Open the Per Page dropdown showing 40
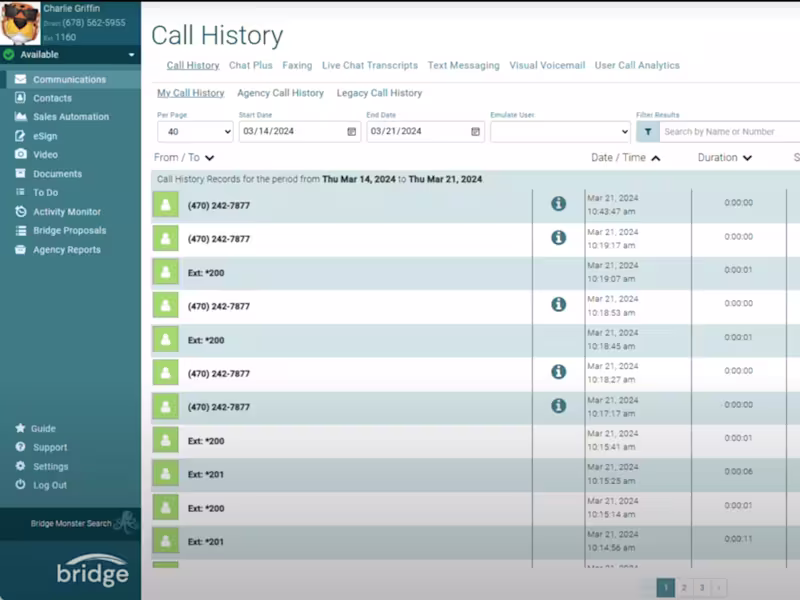This screenshot has height=600, width=800. [x=195, y=132]
